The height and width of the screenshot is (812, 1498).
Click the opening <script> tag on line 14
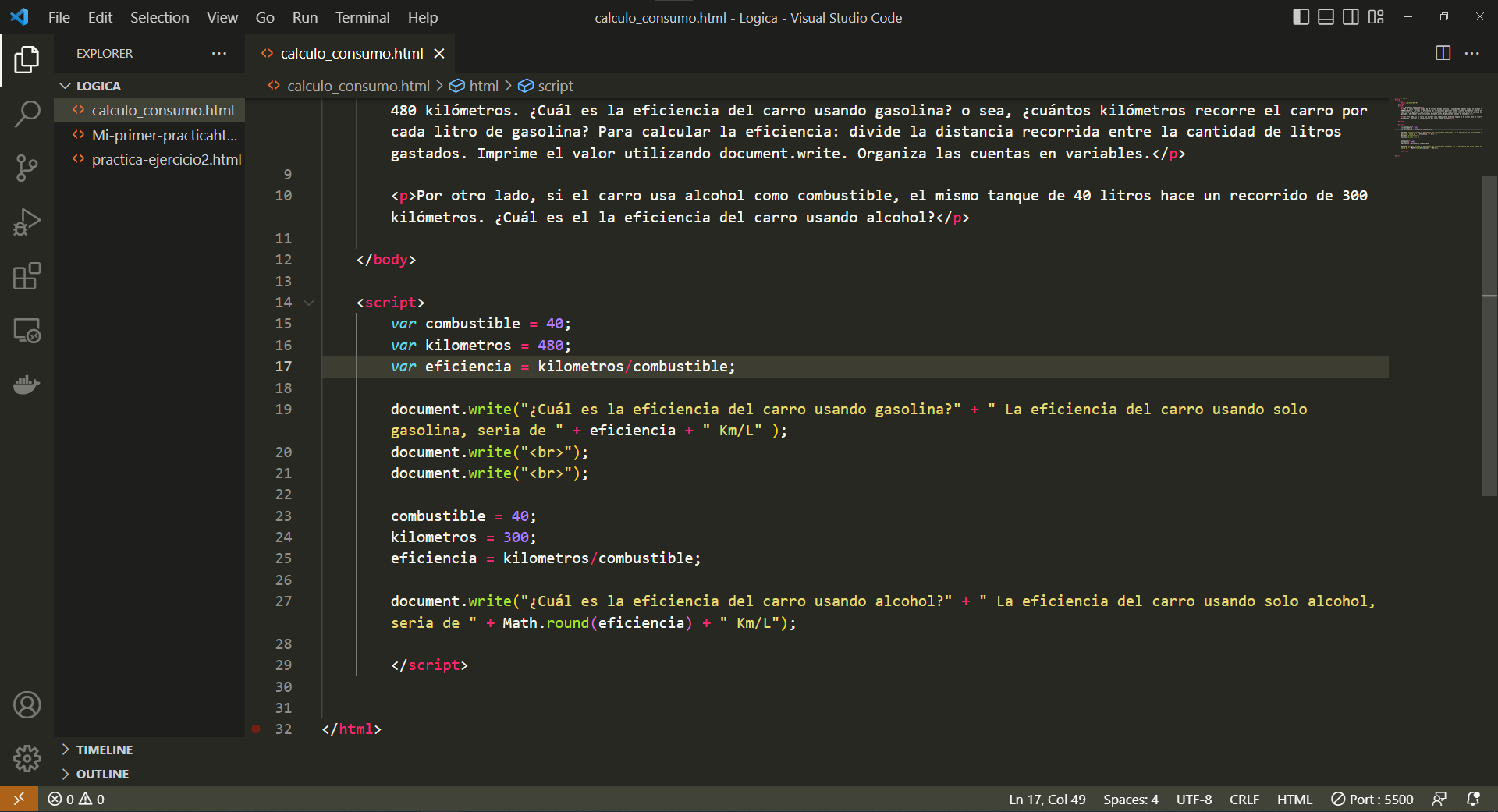coord(390,303)
